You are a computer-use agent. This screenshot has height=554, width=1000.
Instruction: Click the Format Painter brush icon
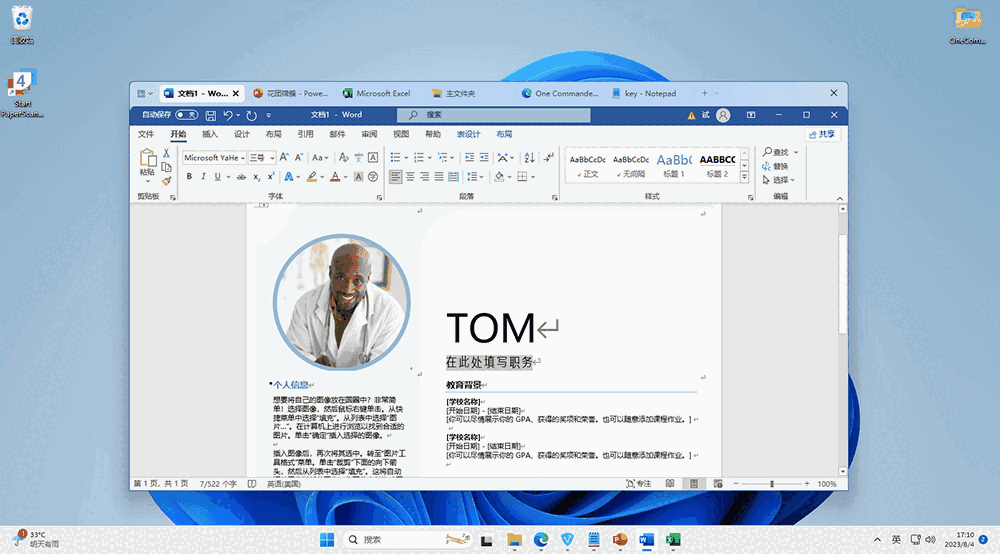167,181
